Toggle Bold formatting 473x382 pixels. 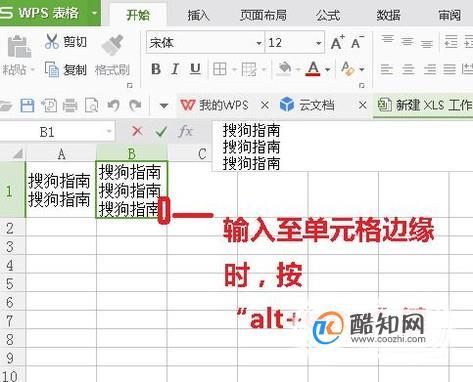coord(156,69)
